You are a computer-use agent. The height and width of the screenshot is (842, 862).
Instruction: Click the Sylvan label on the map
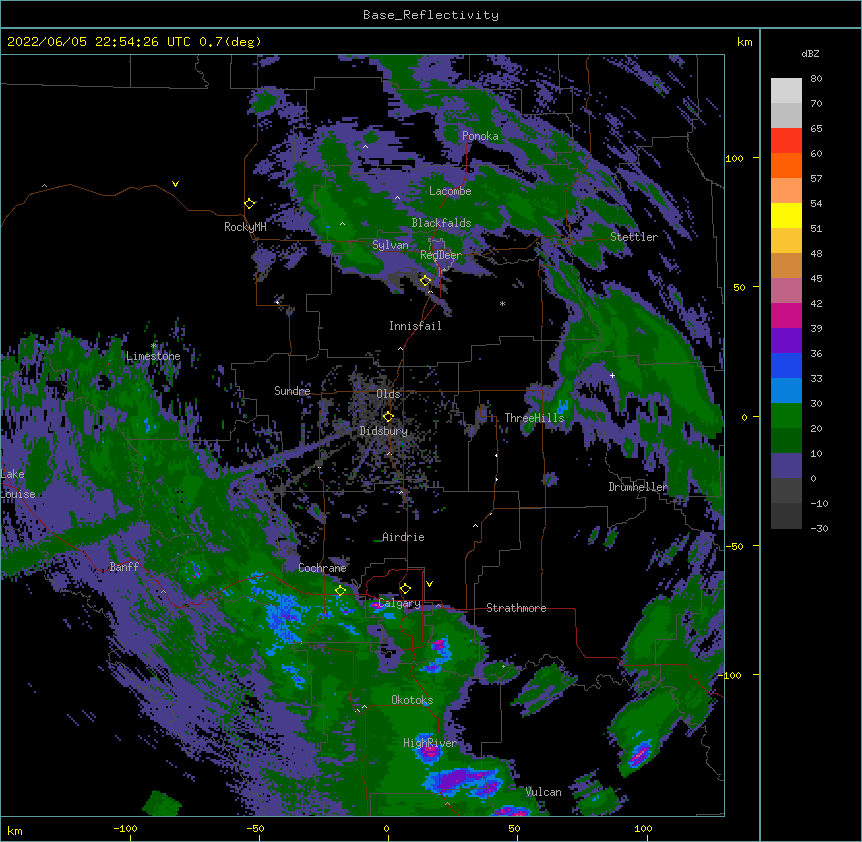pos(390,245)
